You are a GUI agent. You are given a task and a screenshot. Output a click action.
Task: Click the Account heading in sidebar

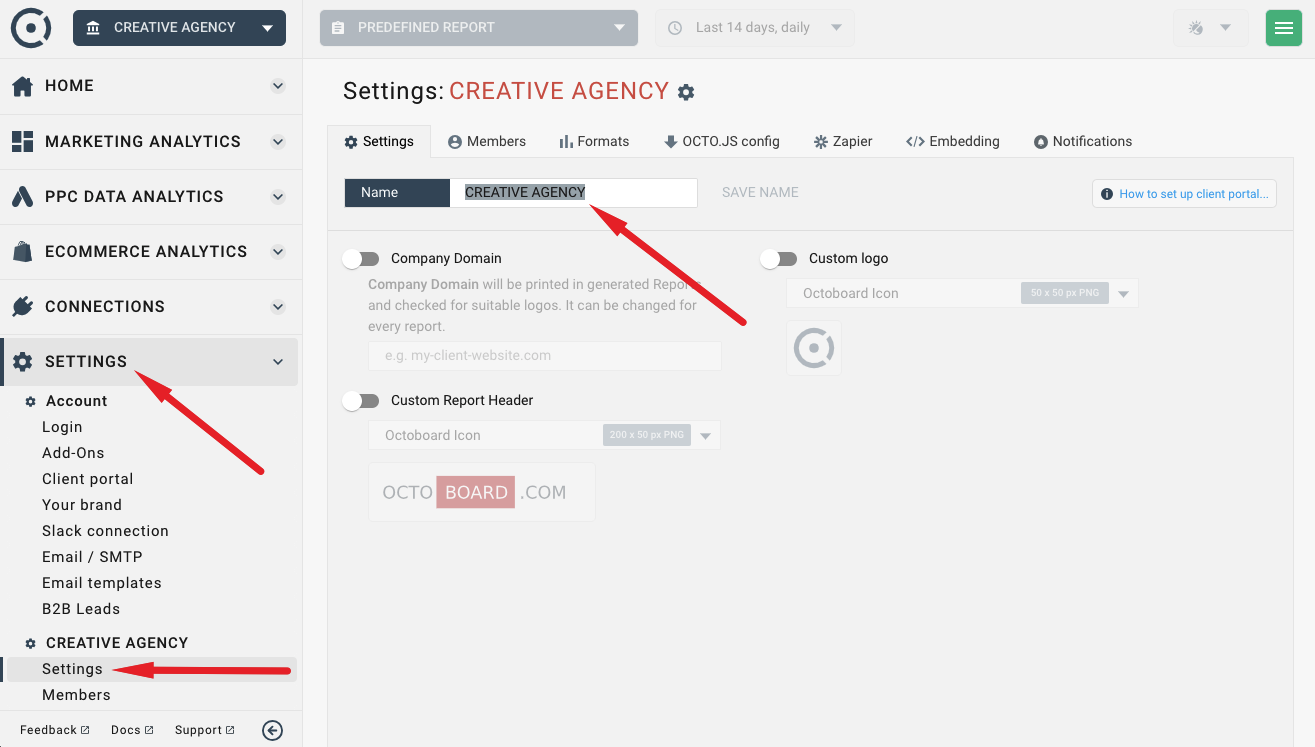[76, 401]
